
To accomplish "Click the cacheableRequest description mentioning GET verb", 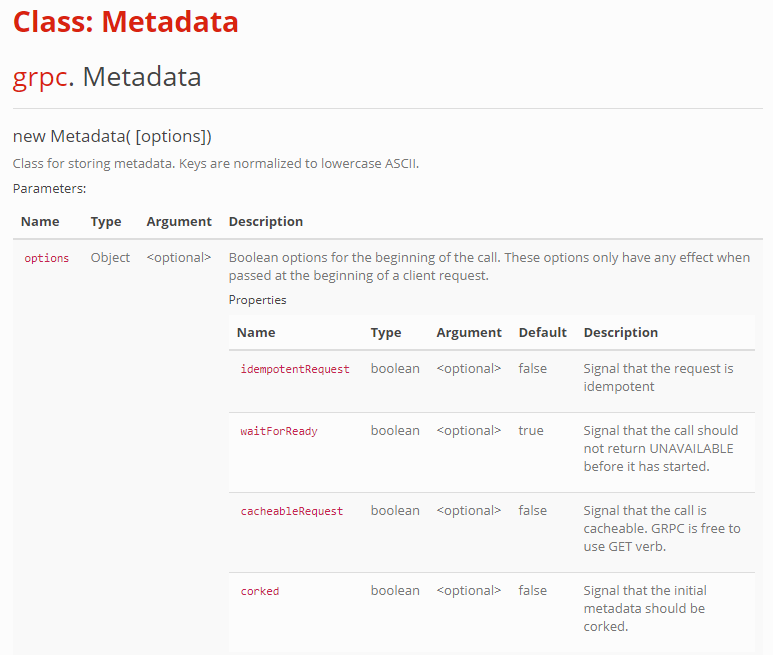I will pos(662,528).
